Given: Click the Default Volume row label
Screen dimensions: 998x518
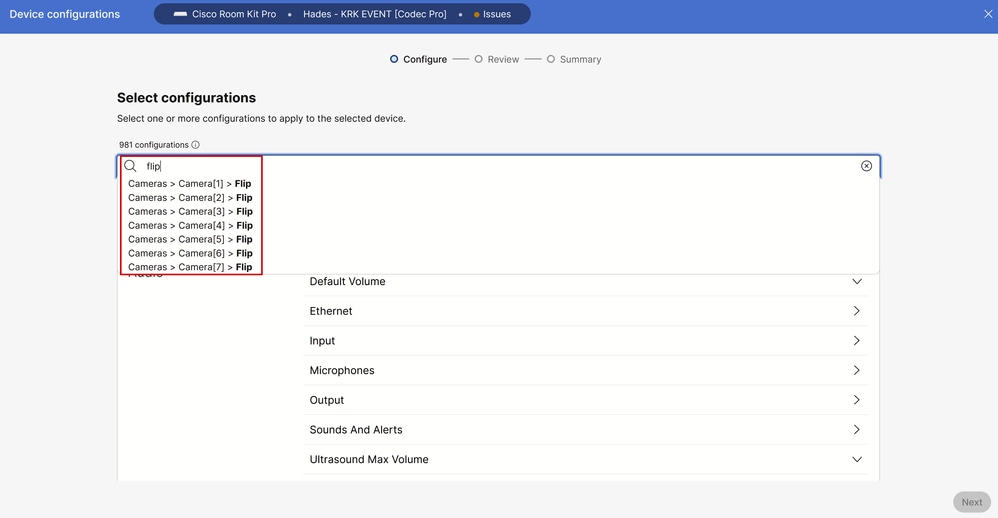Looking at the screenshot, I should tap(348, 281).
